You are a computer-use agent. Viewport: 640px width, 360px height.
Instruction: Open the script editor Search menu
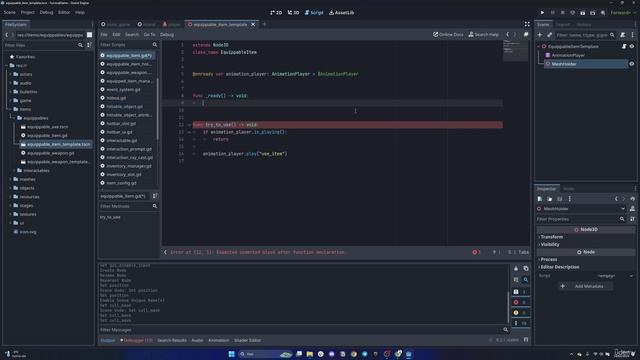point(132,35)
